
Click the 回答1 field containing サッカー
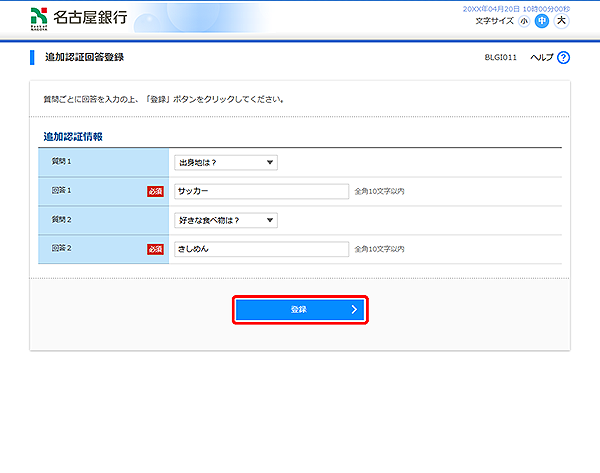tap(261, 191)
